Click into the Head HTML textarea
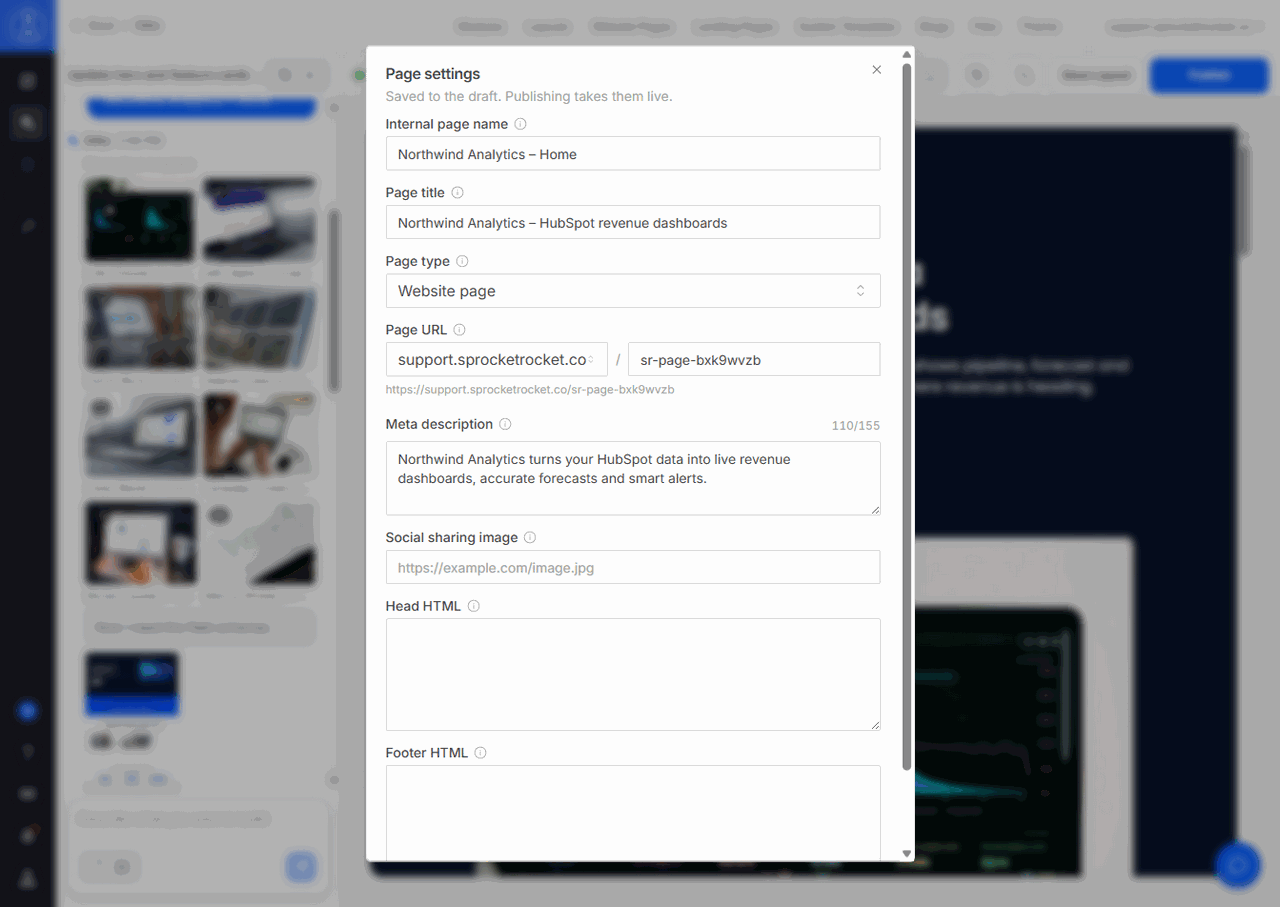 (633, 675)
